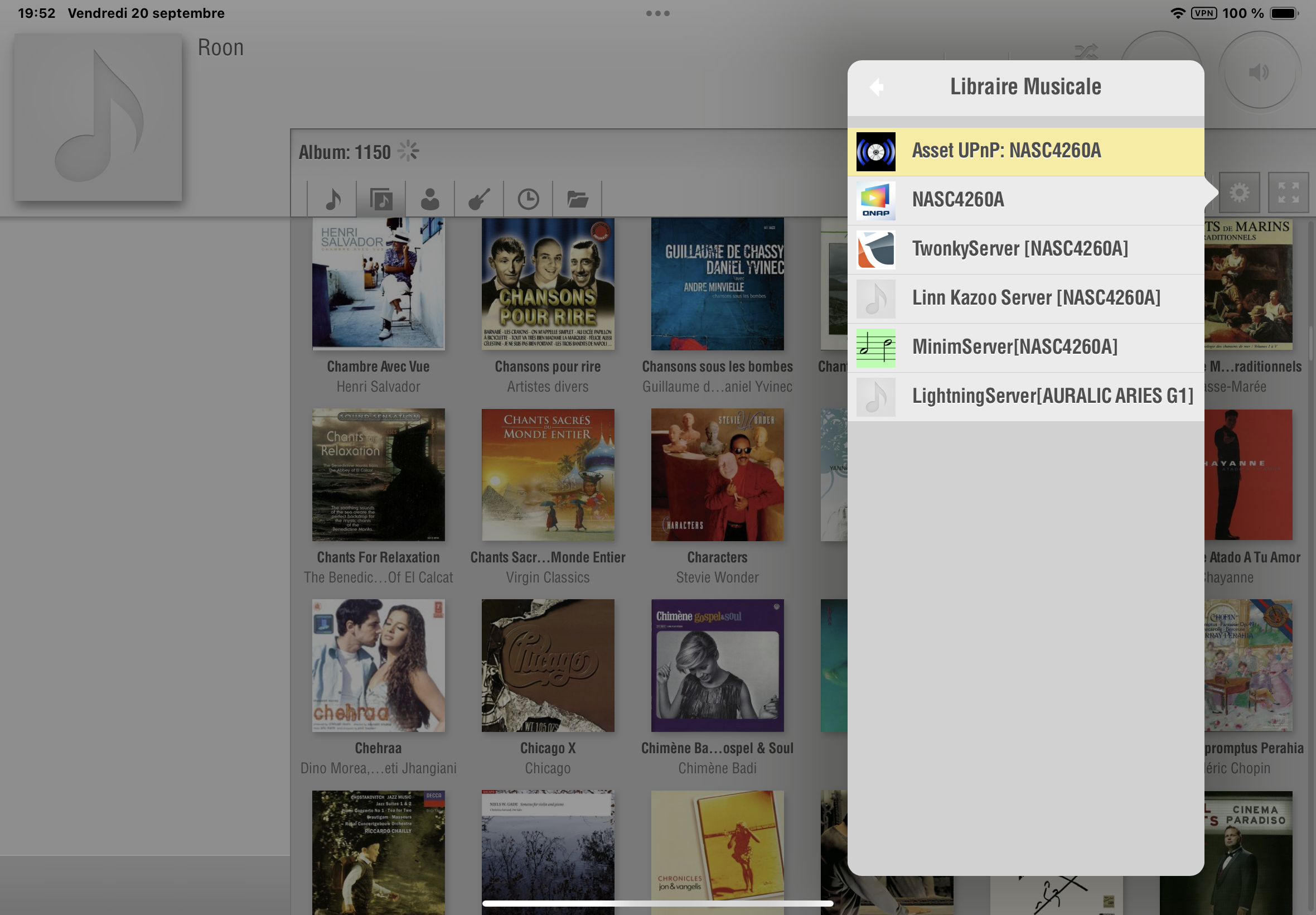This screenshot has width=1316, height=915.
Task: Open Chicago X album cover
Action: click(x=548, y=666)
